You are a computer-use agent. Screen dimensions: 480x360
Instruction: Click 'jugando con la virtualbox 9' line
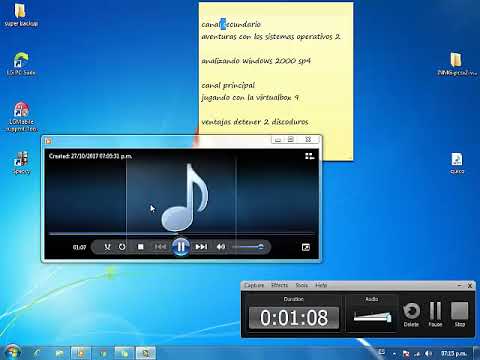pos(250,98)
